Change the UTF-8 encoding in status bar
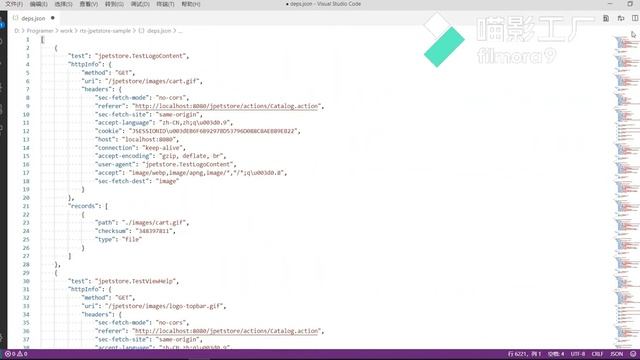 [578, 354]
